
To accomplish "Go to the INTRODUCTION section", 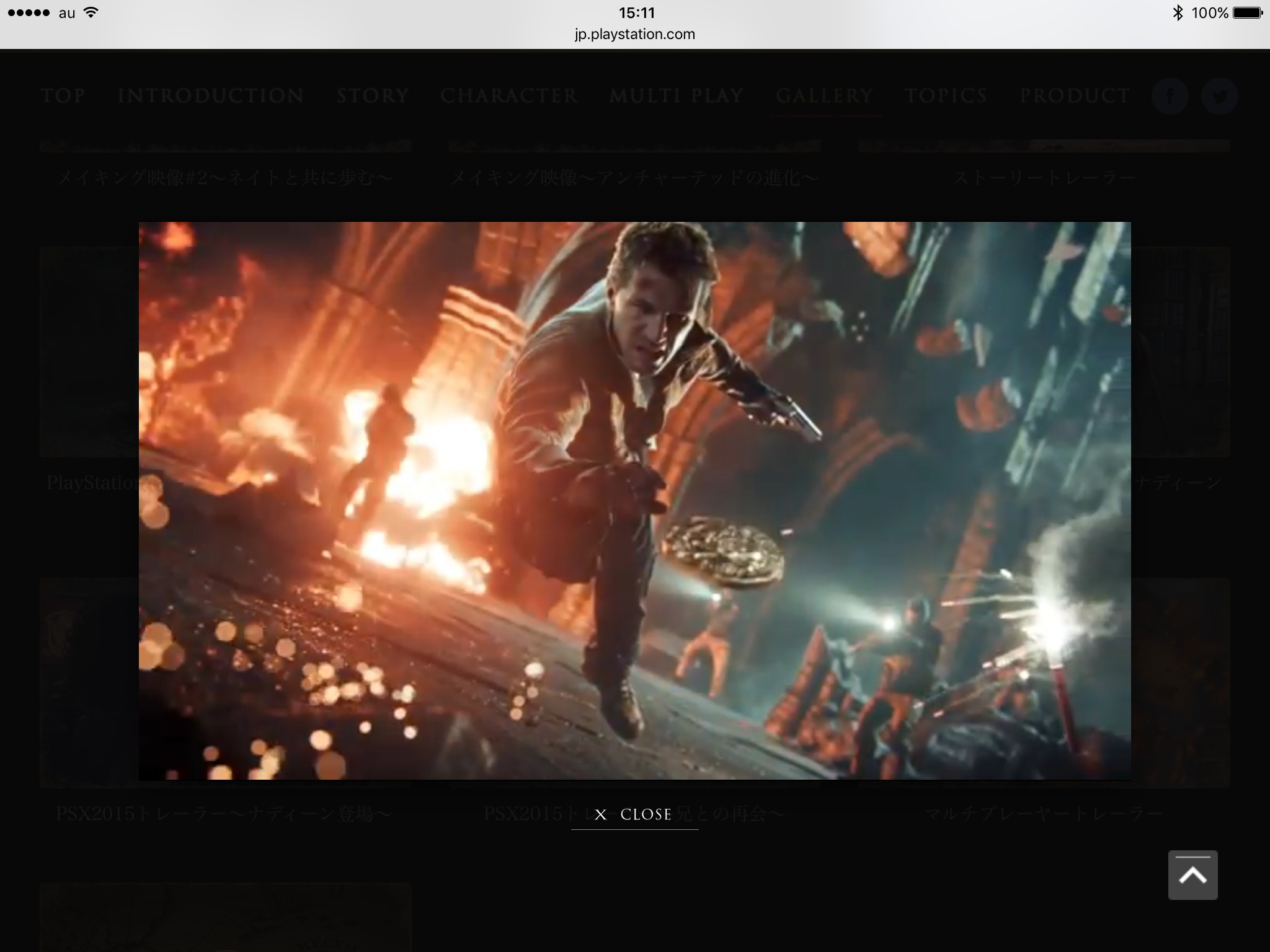I will pos(210,96).
